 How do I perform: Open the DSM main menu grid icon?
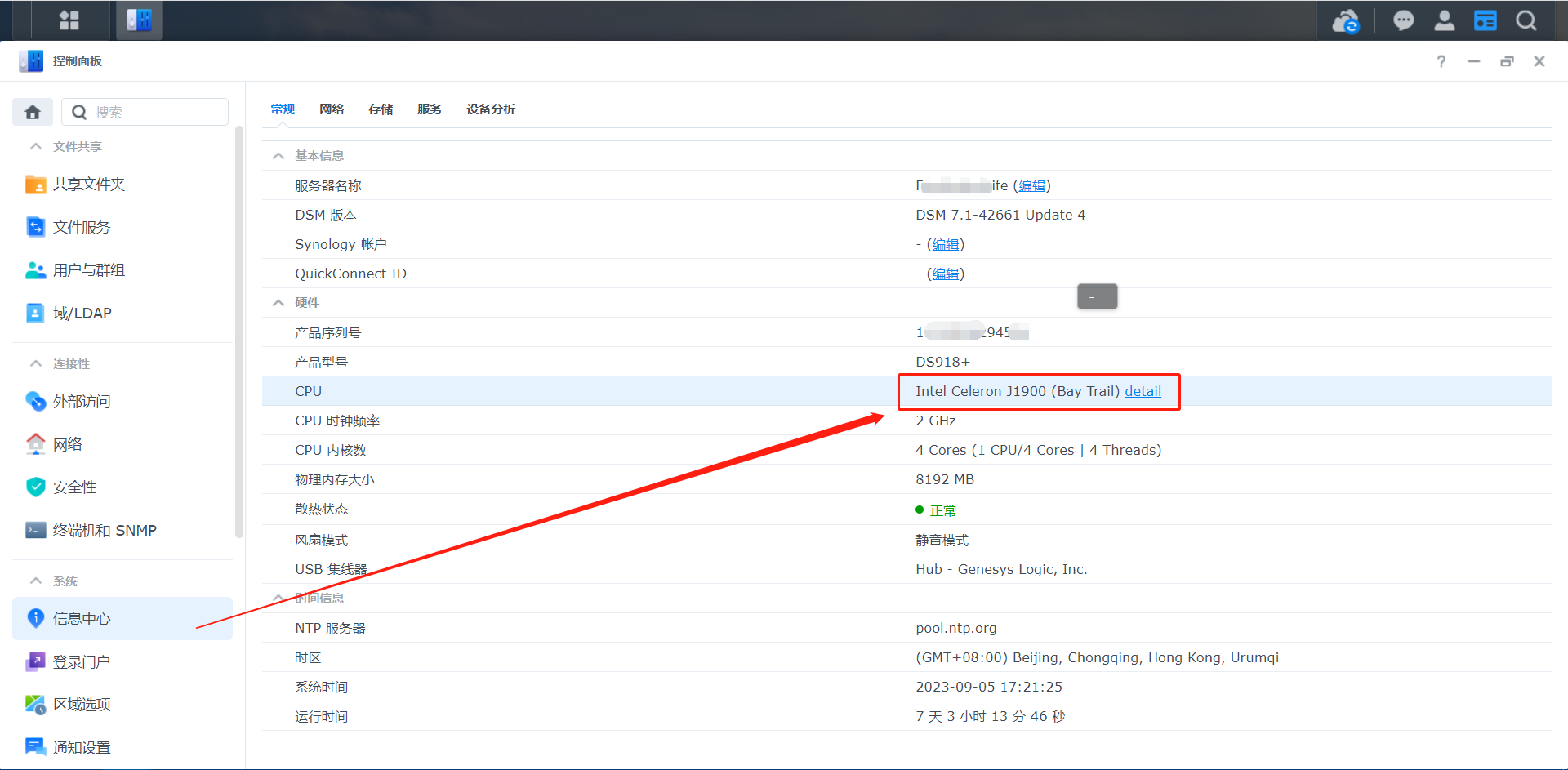(69, 20)
